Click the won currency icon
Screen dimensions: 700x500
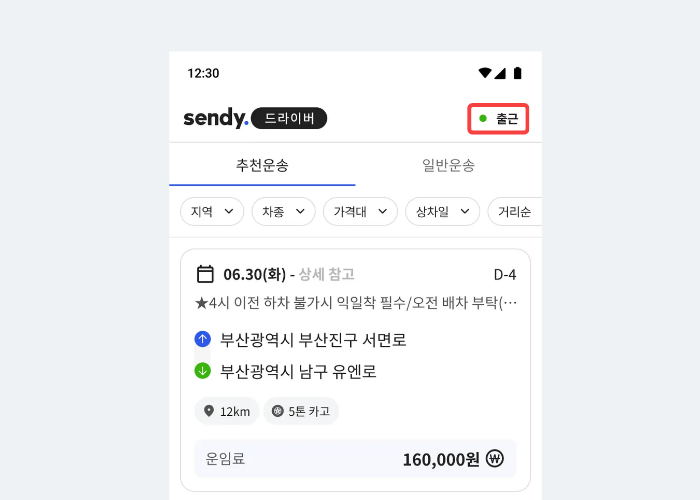coord(495,459)
